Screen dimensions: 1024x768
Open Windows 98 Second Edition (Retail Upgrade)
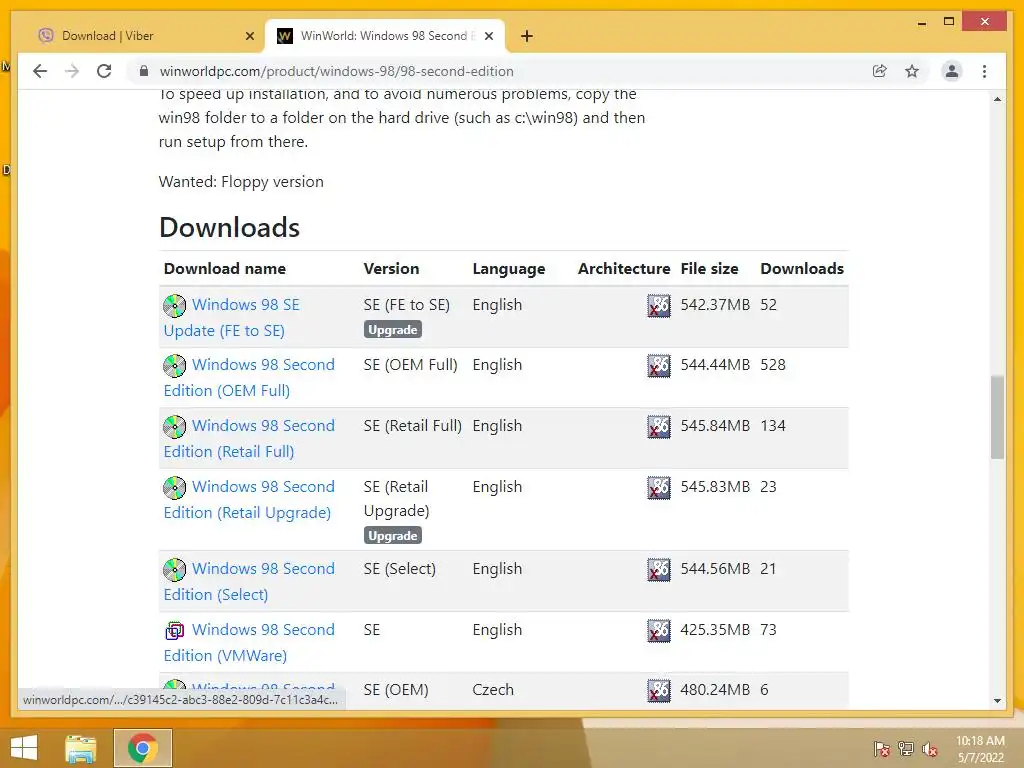(249, 500)
